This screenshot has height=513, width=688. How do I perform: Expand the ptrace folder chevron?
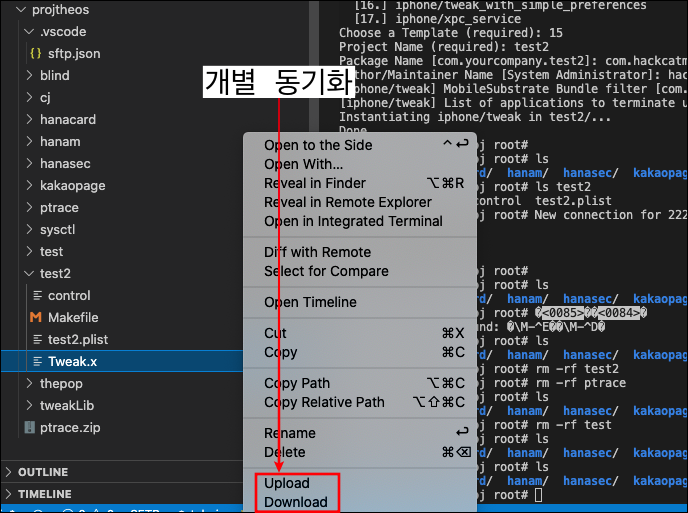(x=29, y=207)
